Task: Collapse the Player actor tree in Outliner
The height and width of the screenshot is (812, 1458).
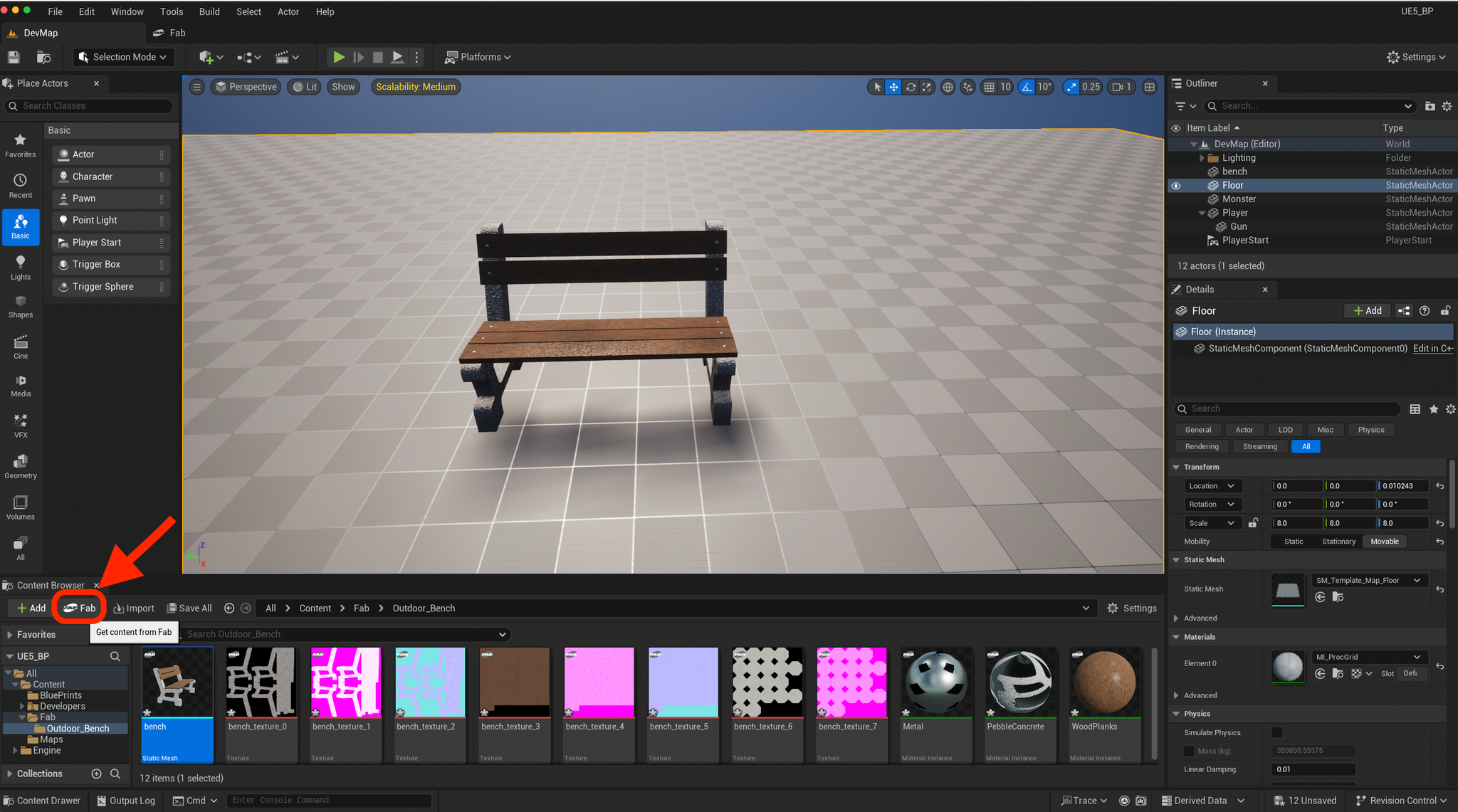Action: (x=1202, y=213)
